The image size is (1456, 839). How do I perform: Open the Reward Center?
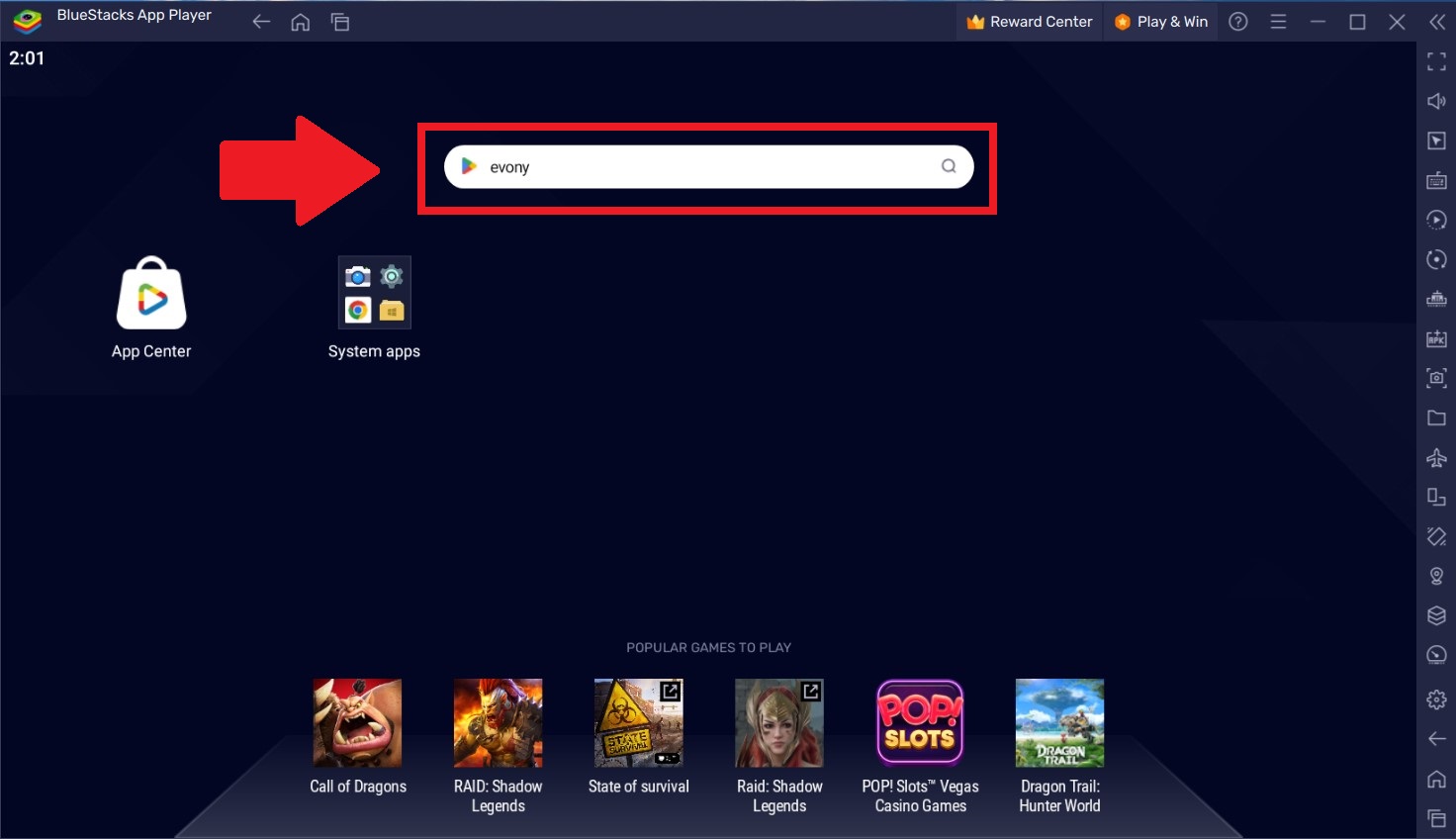click(1030, 22)
